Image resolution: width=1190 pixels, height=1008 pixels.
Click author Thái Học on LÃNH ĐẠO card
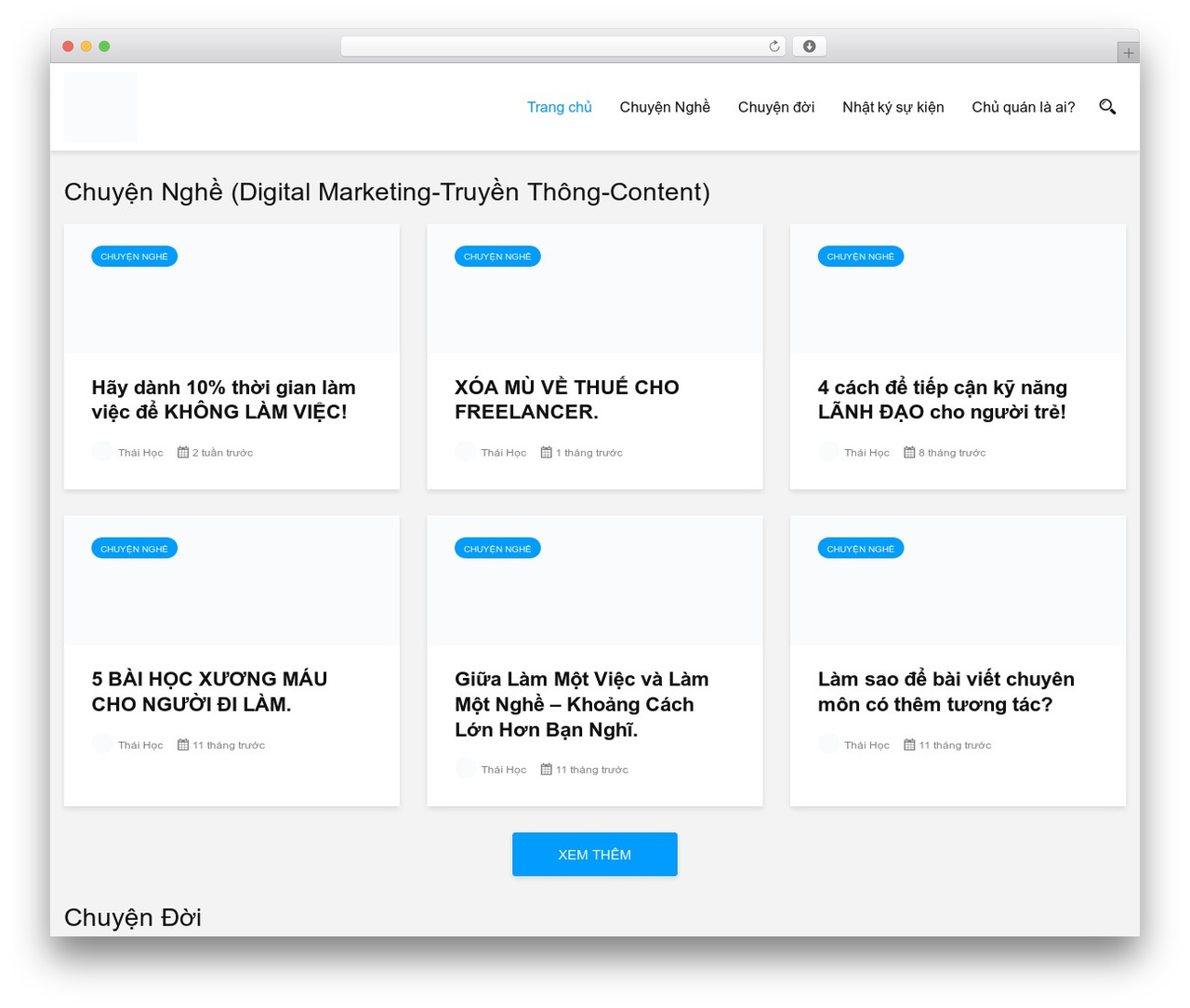[866, 453]
